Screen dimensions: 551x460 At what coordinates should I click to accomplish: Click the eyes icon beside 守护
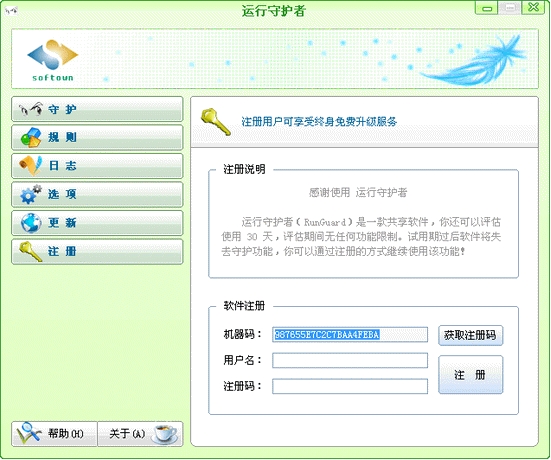[x=31, y=109]
